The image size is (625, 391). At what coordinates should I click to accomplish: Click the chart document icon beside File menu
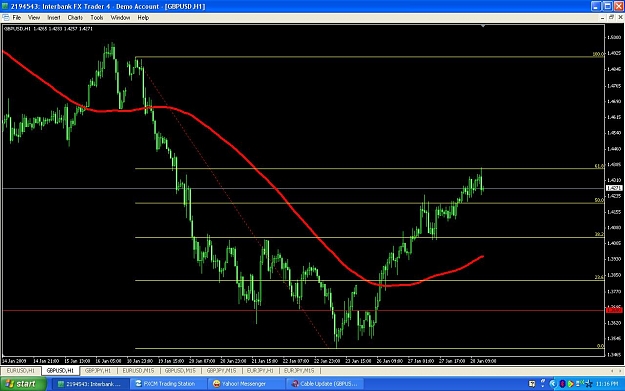[x=6, y=18]
